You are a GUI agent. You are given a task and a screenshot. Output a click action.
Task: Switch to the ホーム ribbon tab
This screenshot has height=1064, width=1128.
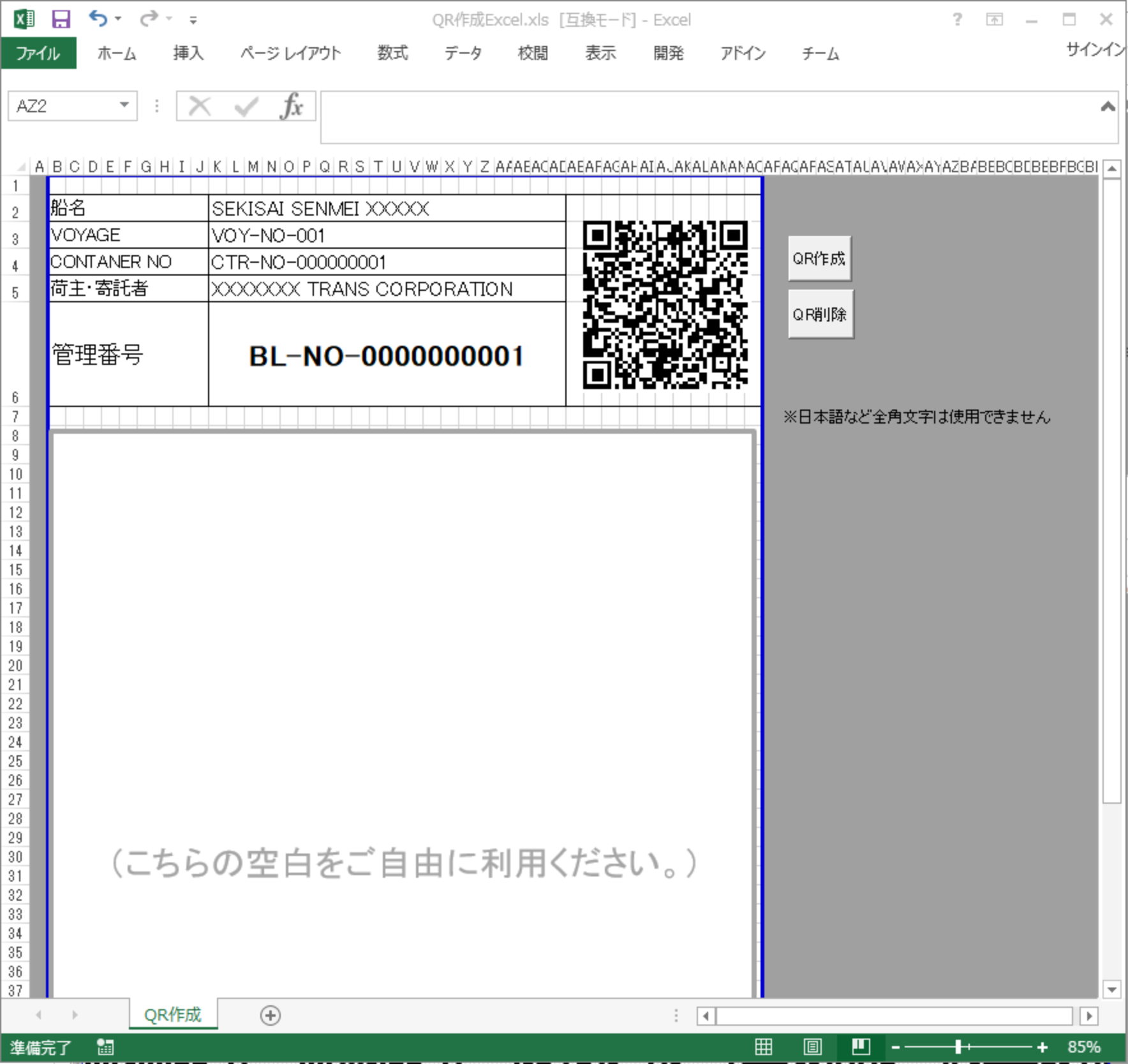pyautogui.click(x=117, y=53)
